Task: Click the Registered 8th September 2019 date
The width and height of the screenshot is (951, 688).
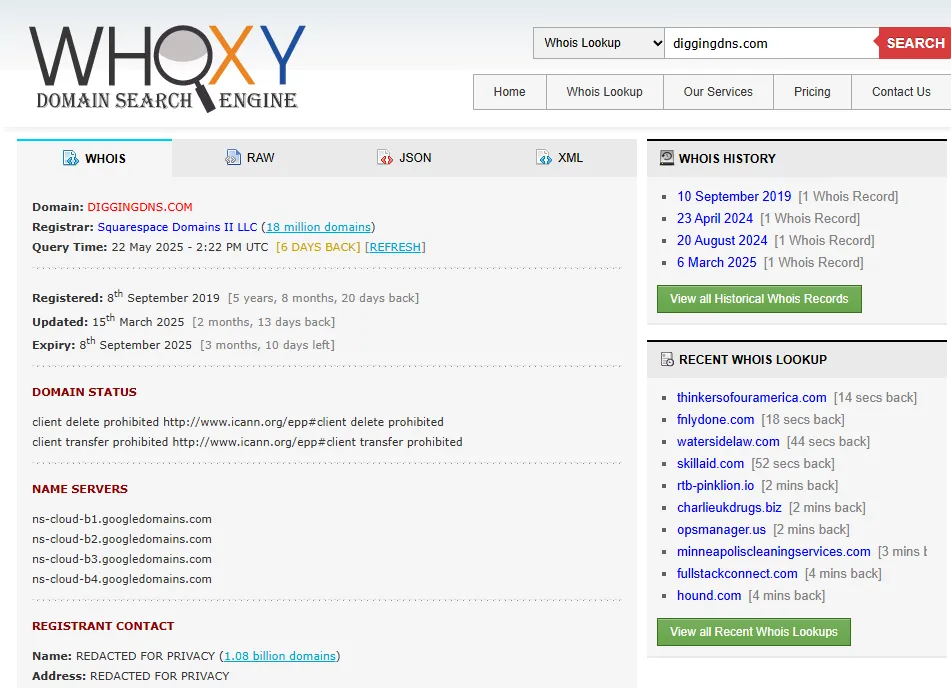Action: pos(163,297)
